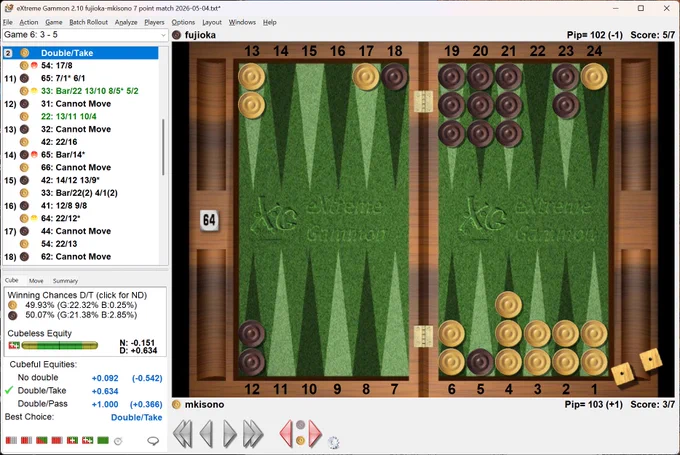This screenshot has height=455, width=680.
Task: Open the Game 6: 3 - 5 dropdown
Action: [x=85, y=35]
